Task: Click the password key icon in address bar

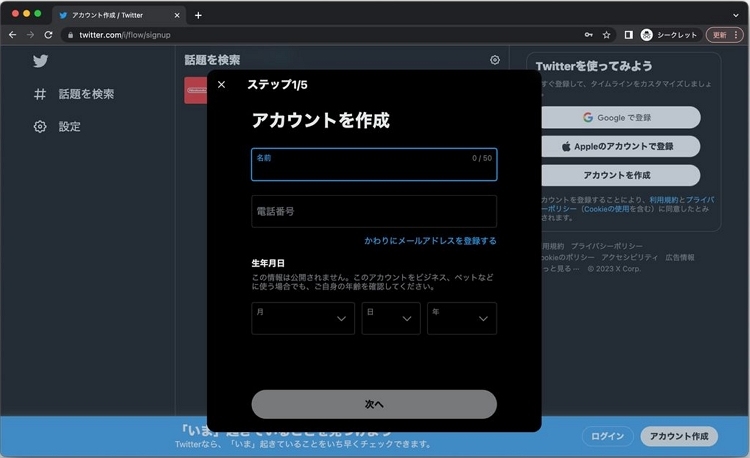Action: click(588, 35)
